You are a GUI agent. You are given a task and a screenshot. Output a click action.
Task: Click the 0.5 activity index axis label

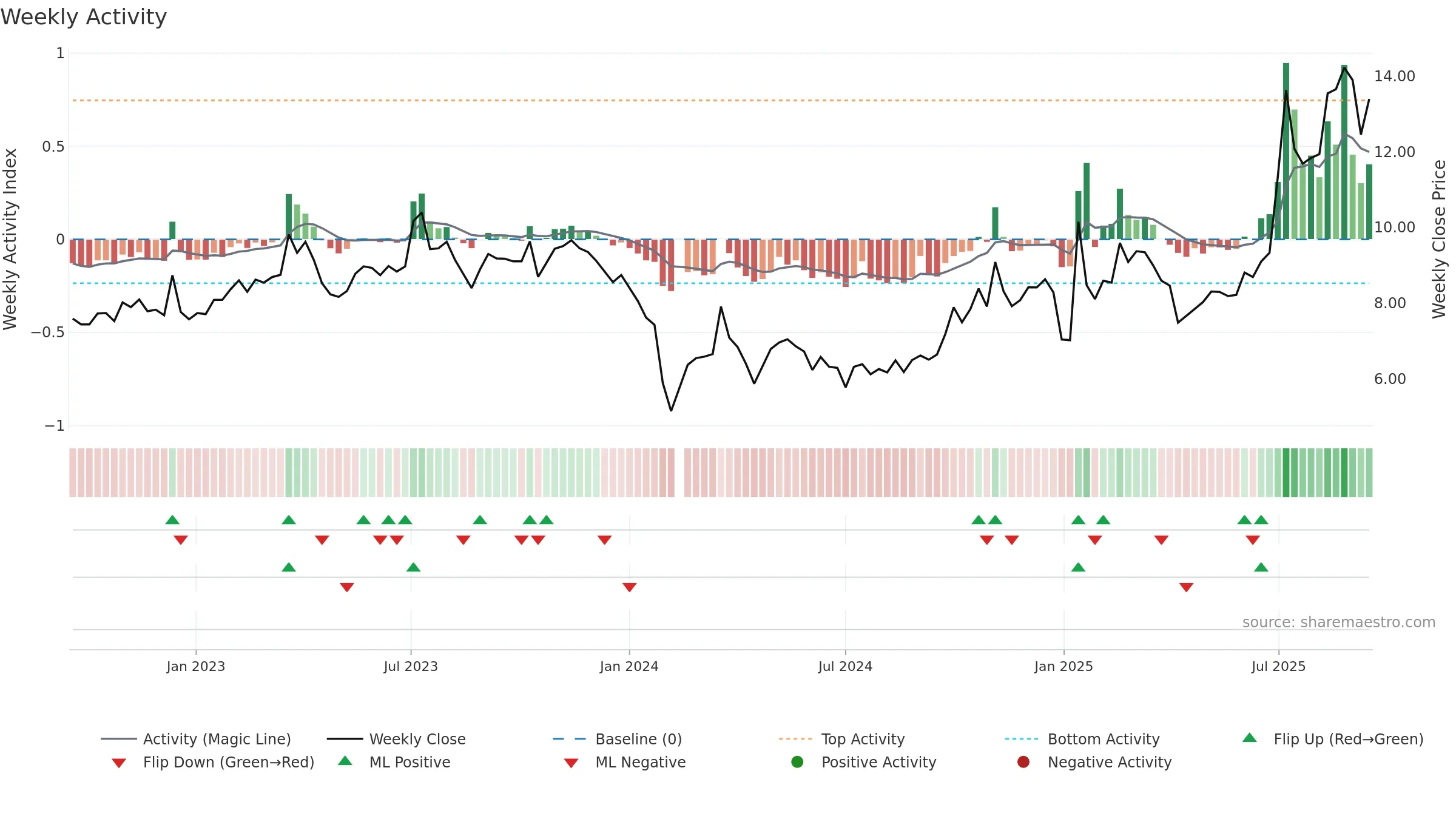click(53, 147)
